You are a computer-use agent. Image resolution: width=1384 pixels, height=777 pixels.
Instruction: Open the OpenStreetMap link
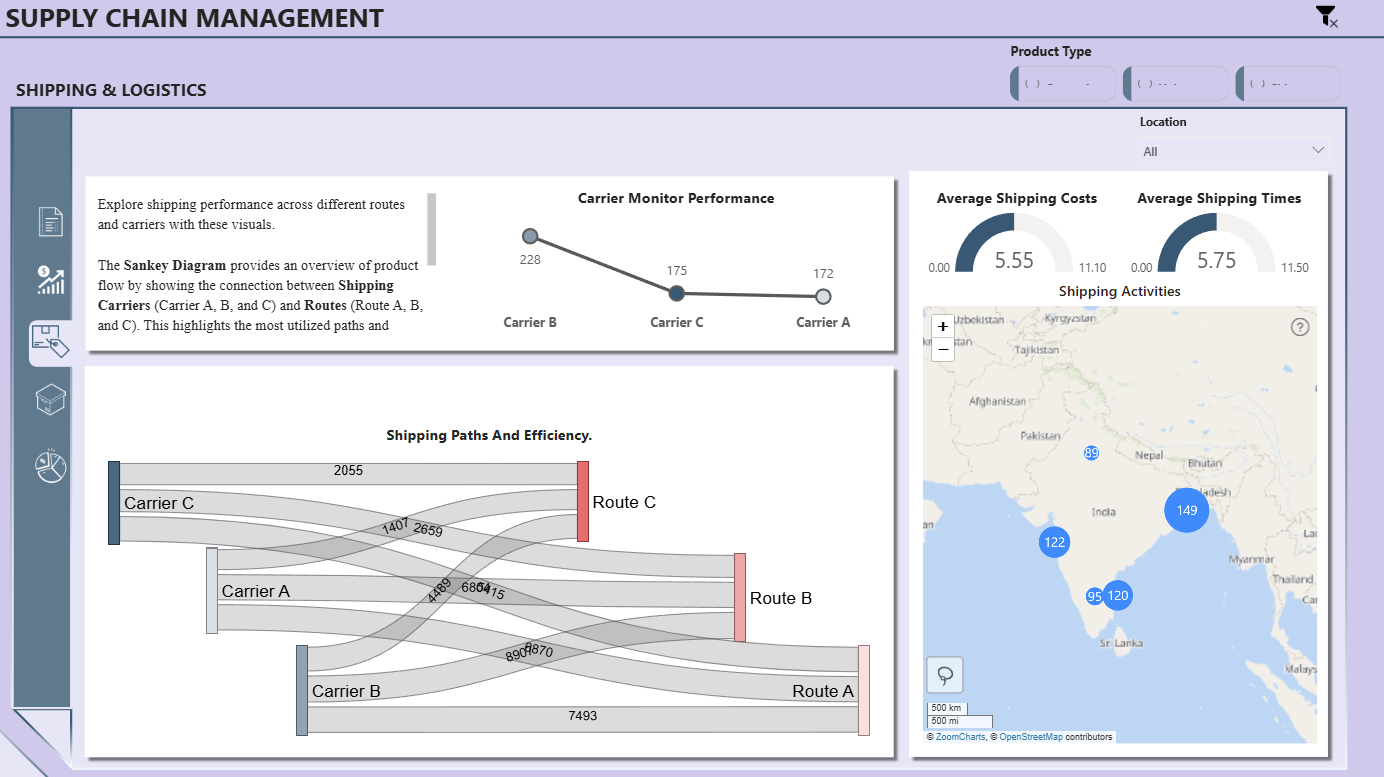pyautogui.click(x=1030, y=737)
